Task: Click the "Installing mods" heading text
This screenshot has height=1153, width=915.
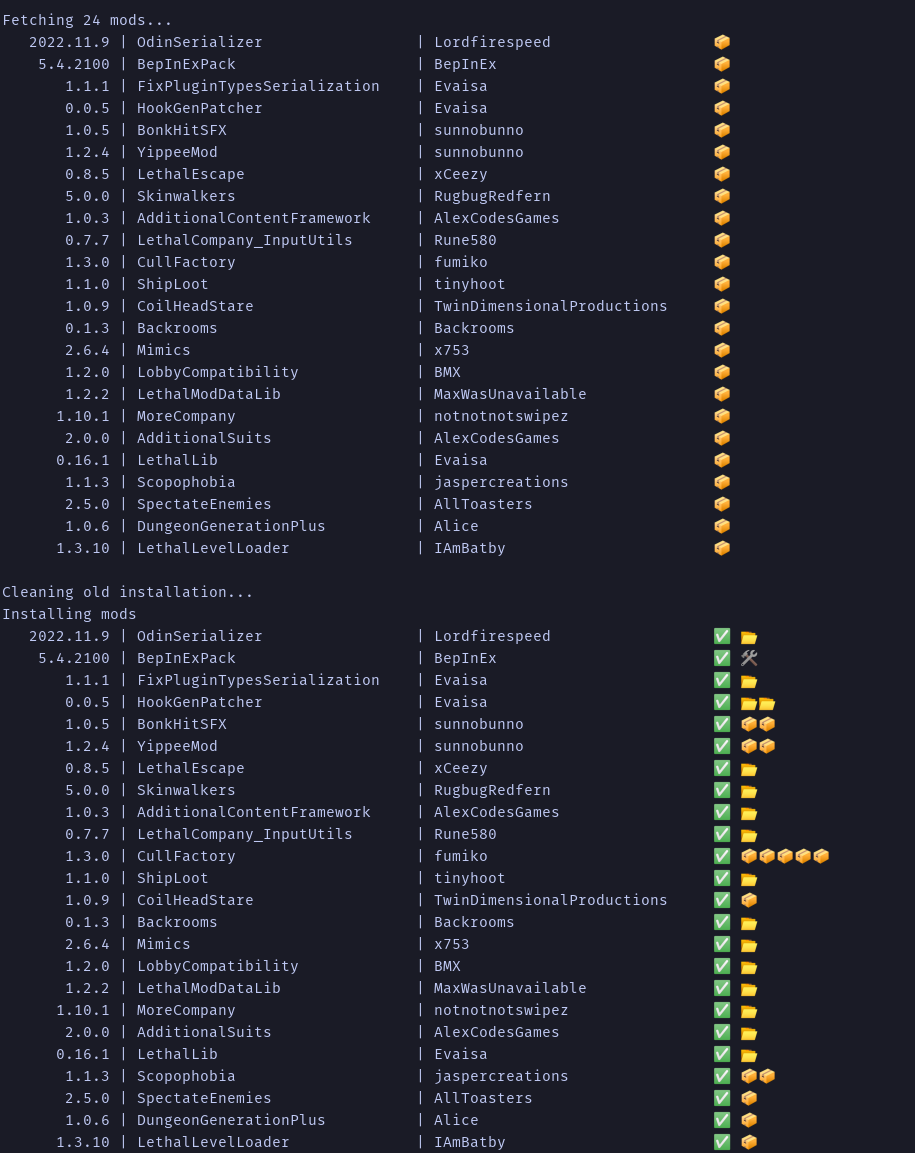Action: 69,614
